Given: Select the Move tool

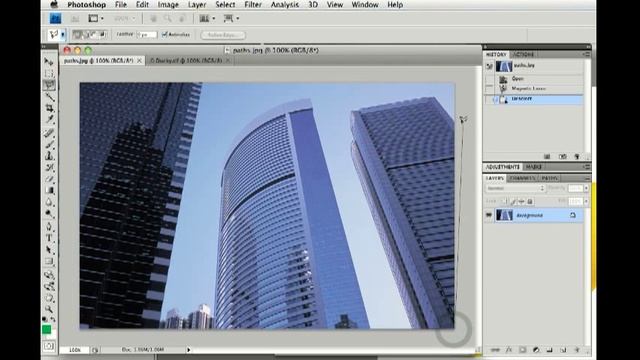Looking at the screenshot, I should (49, 62).
